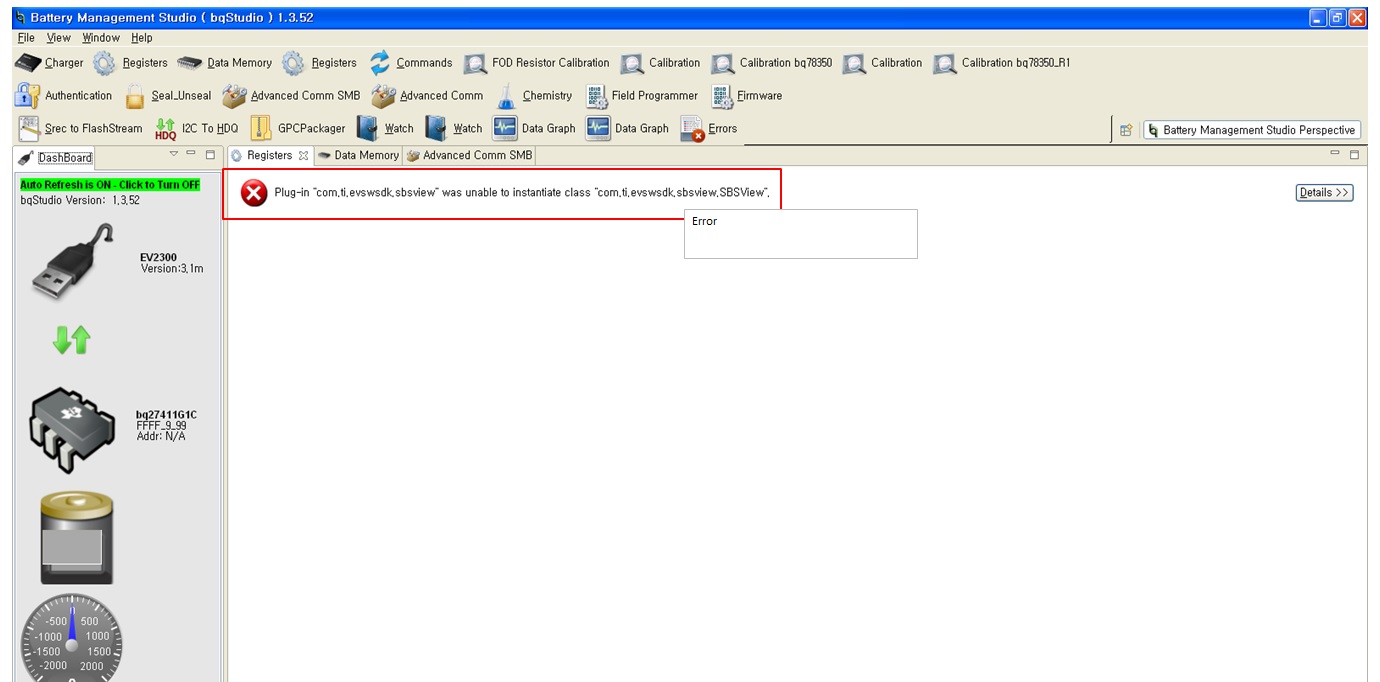1380x682 pixels.
Task: Open the View menu
Action: (x=59, y=38)
